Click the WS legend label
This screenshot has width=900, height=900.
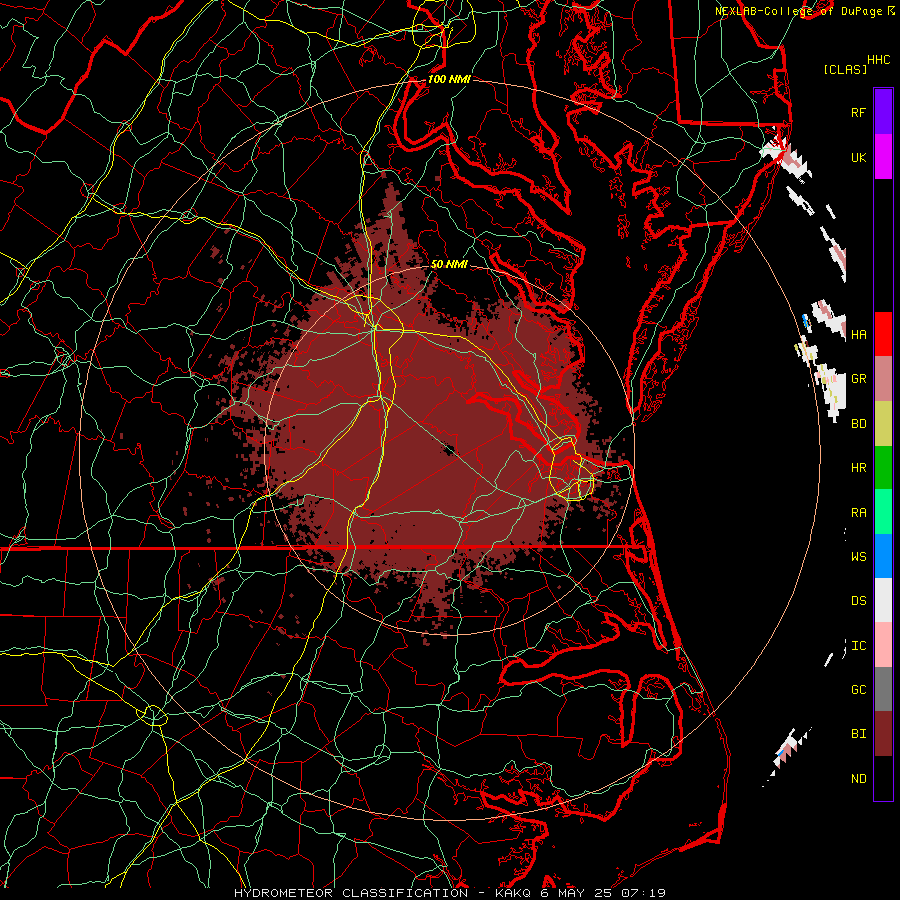coord(858,557)
